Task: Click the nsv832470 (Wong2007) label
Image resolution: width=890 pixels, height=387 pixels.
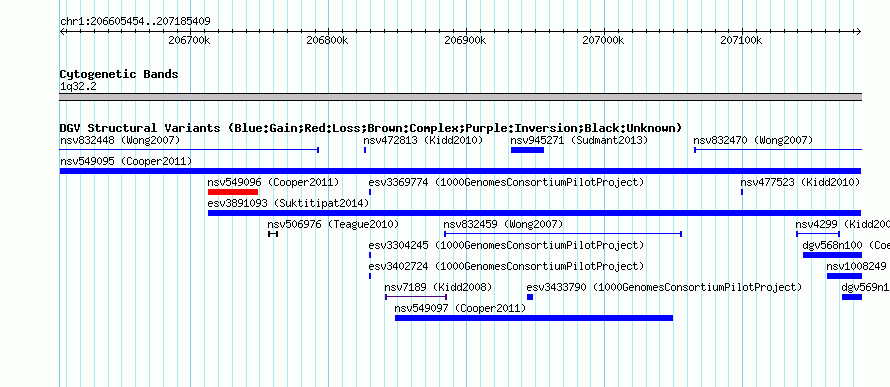Action: point(753,140)
